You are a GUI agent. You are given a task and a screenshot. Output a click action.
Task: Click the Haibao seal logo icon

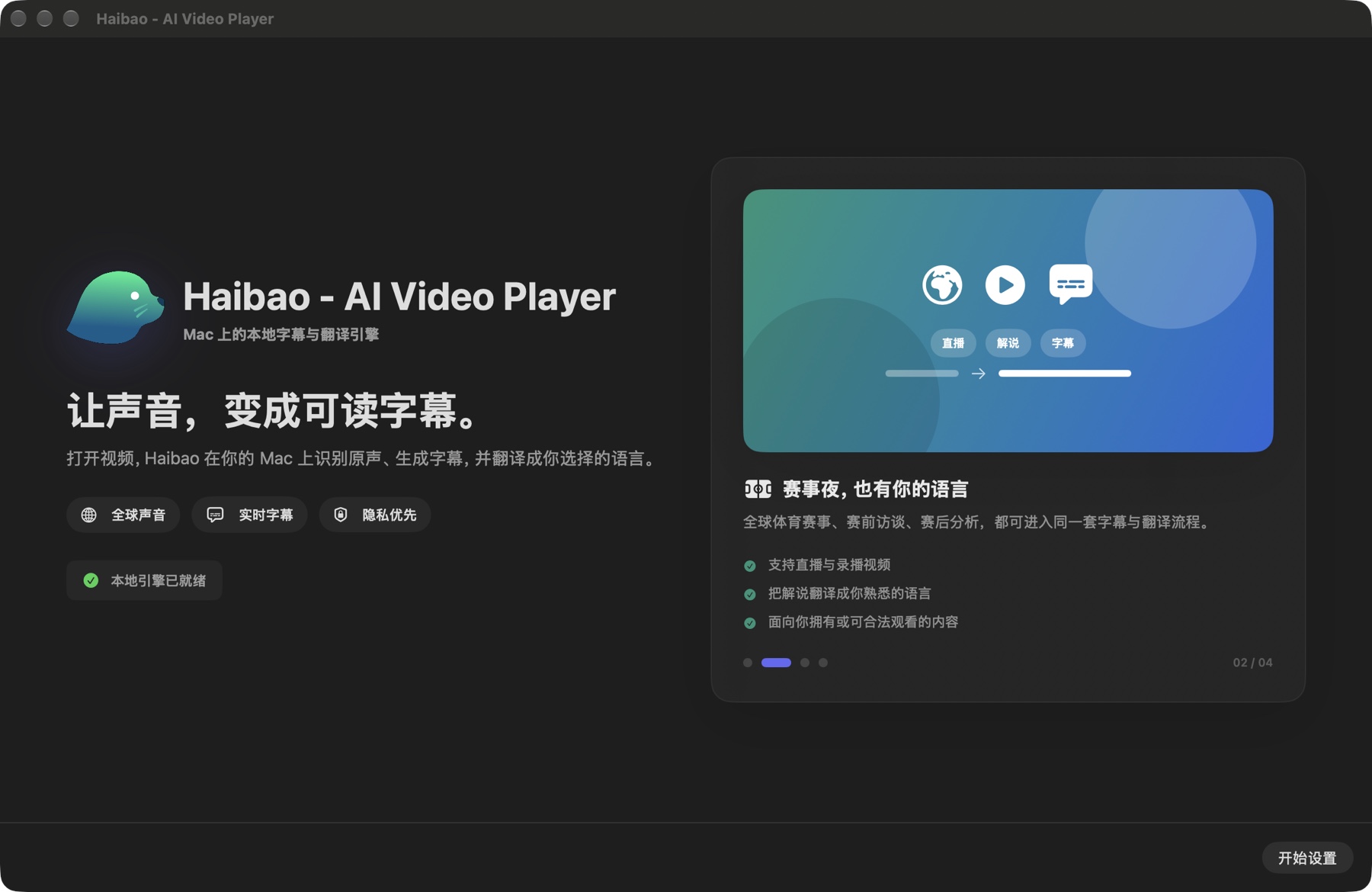(x=116, y=307)
